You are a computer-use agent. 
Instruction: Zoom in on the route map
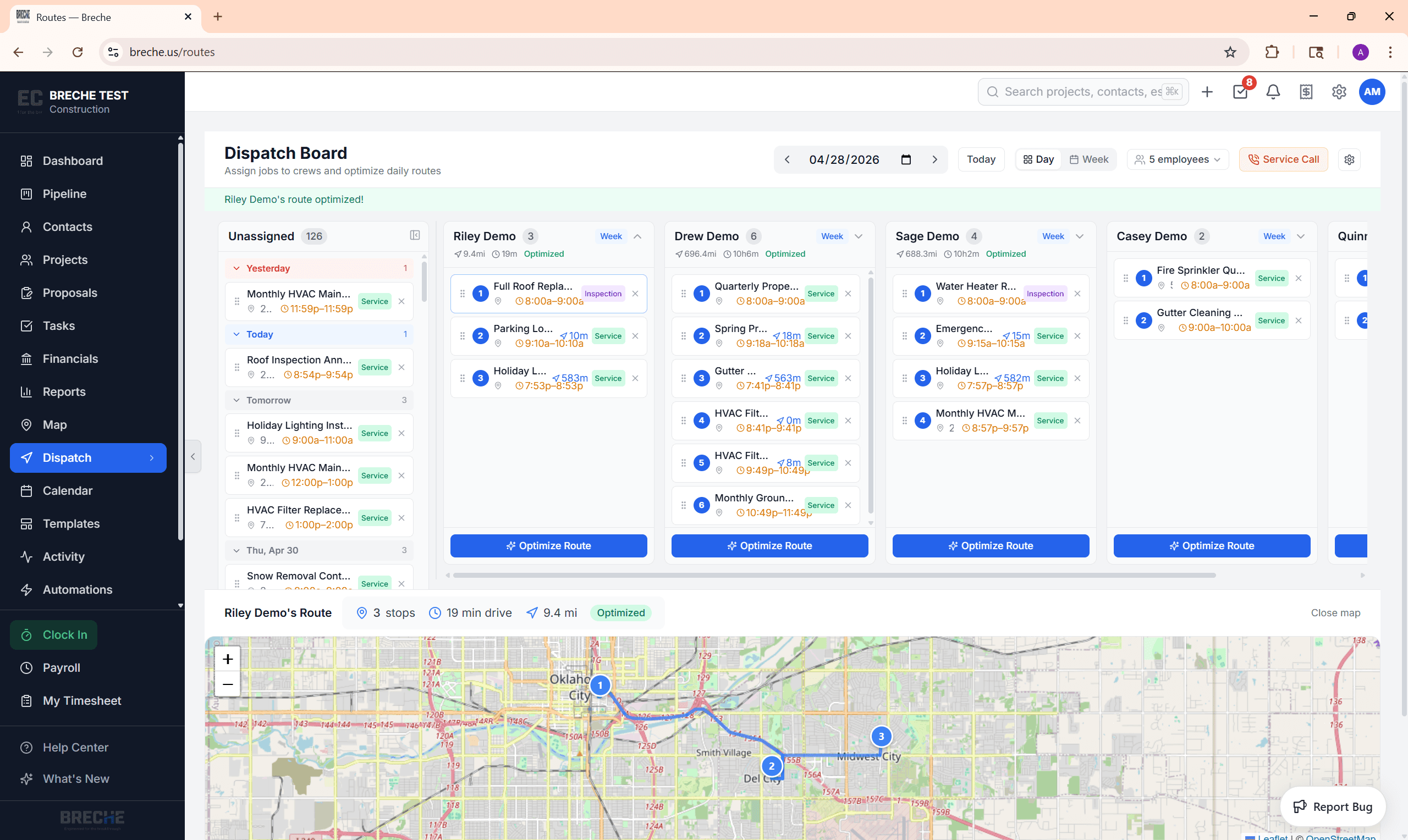[228, 659]
